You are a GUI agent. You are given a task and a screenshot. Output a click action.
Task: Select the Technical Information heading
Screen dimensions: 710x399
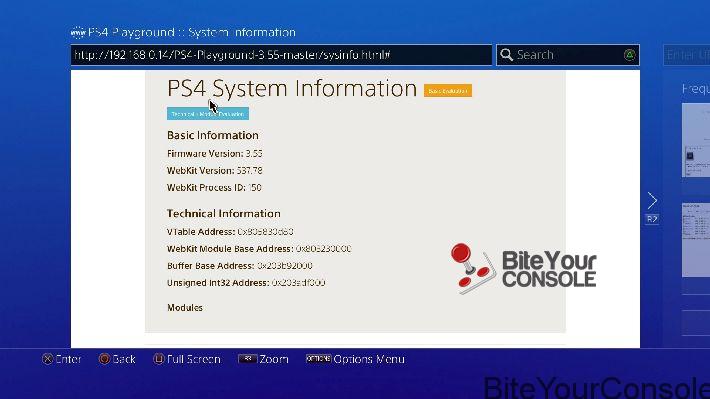[224, 213]
